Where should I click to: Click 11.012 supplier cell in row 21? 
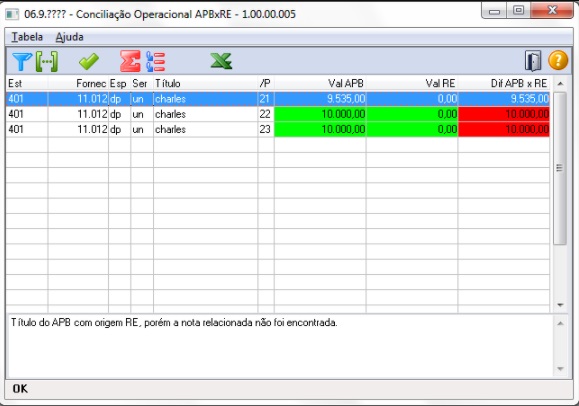(x=78, y=99)
